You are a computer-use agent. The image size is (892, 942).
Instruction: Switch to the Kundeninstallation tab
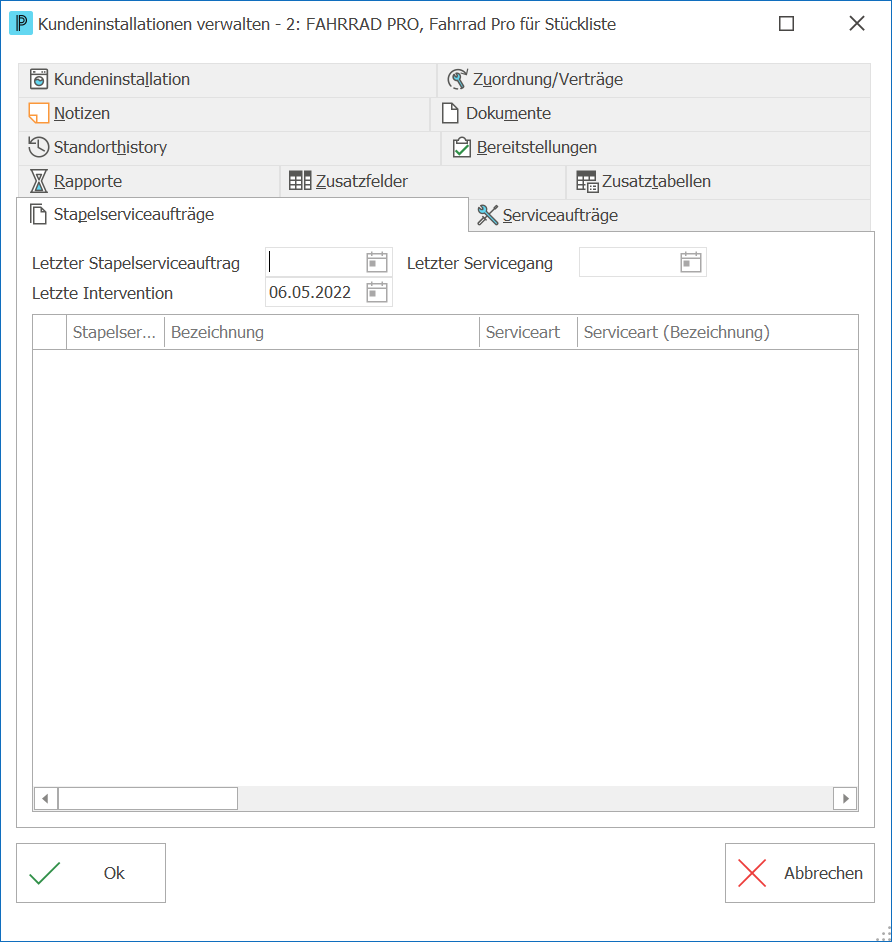pos(228,80)
